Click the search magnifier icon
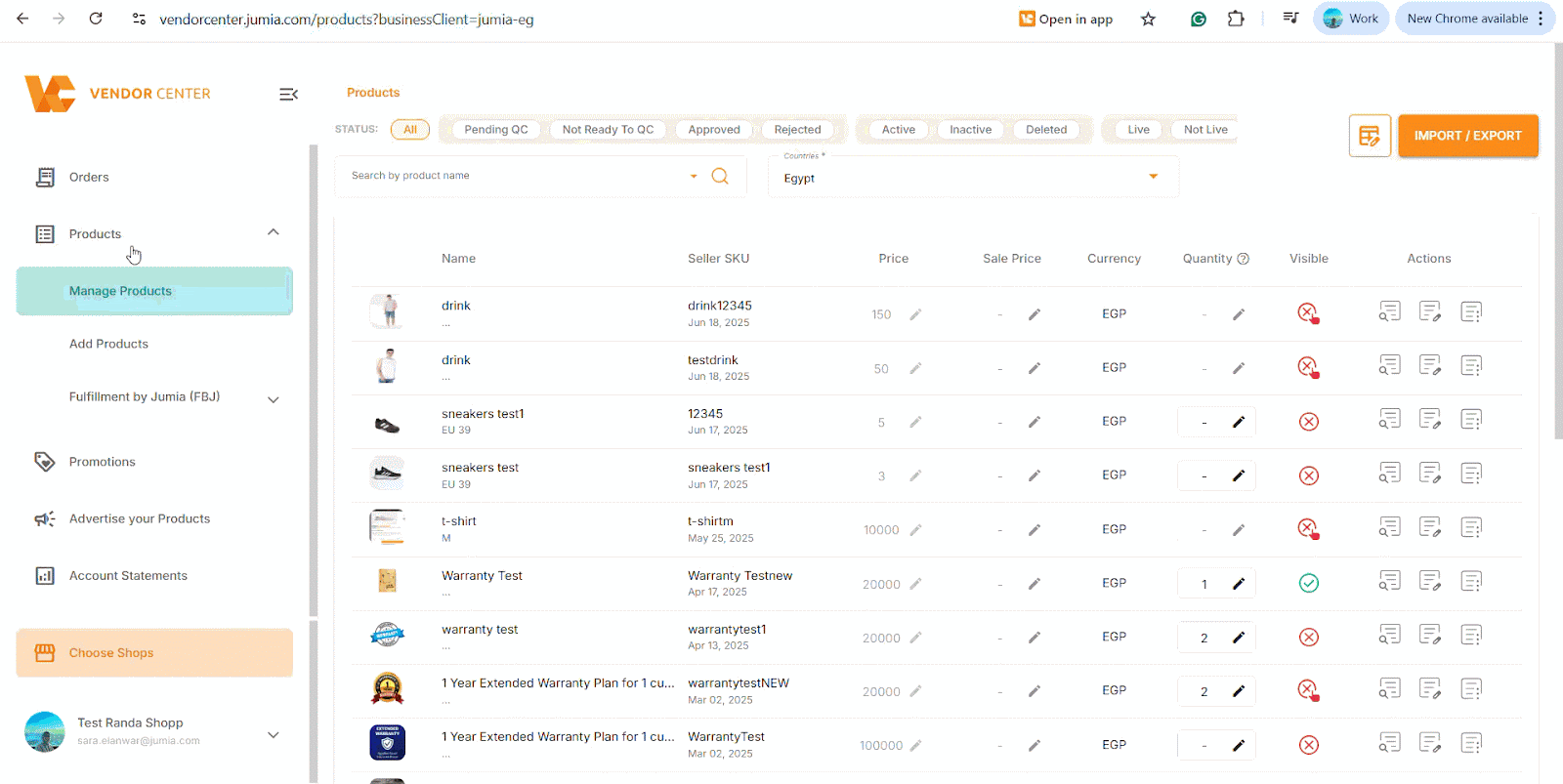 pos(720,177)
